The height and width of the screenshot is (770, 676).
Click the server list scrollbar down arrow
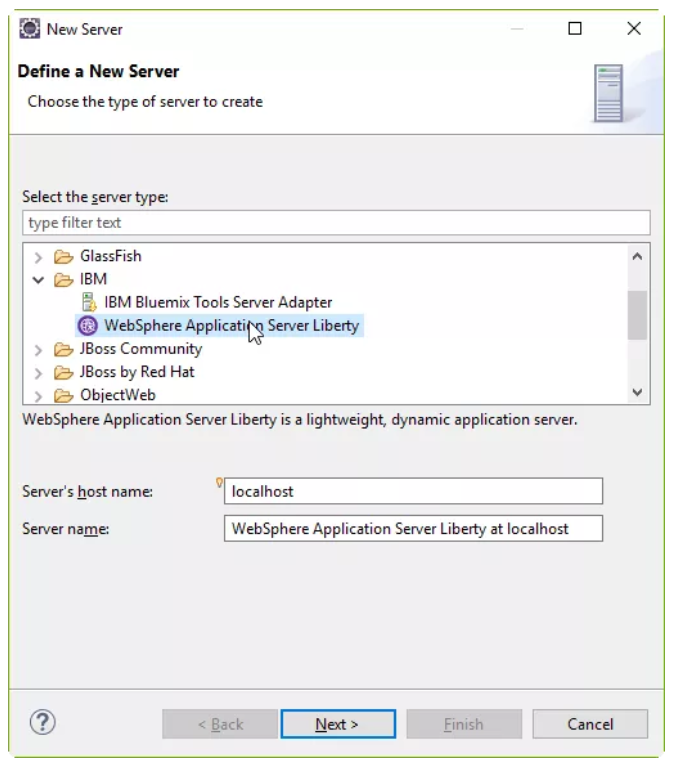pos(638,394)
